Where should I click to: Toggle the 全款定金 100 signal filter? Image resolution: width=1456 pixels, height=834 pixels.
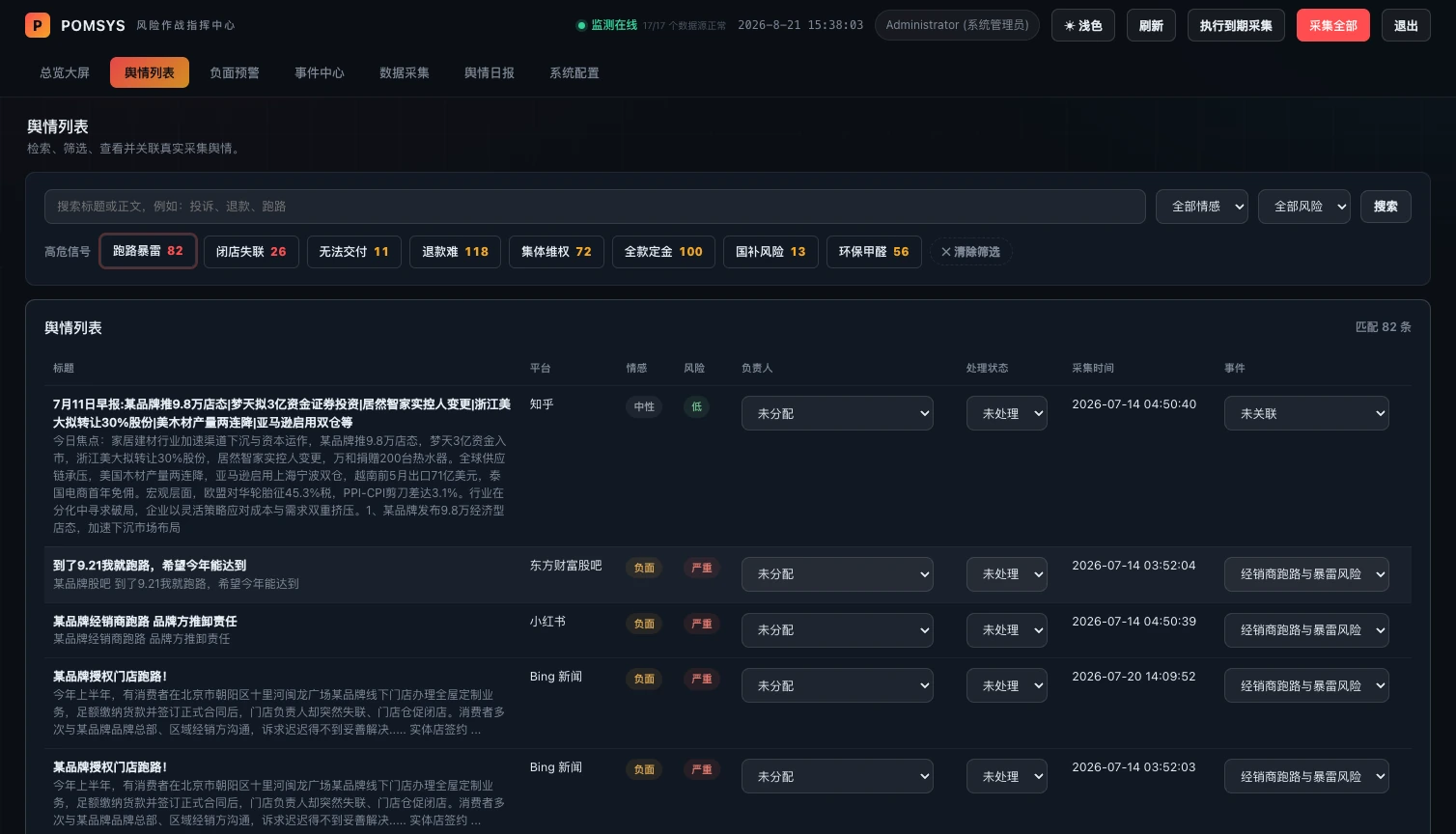663,252
